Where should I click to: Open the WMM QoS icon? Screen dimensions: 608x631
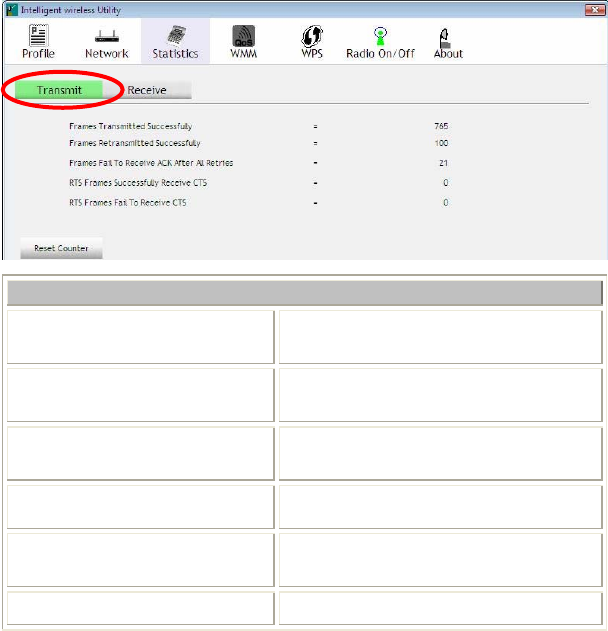243,36
